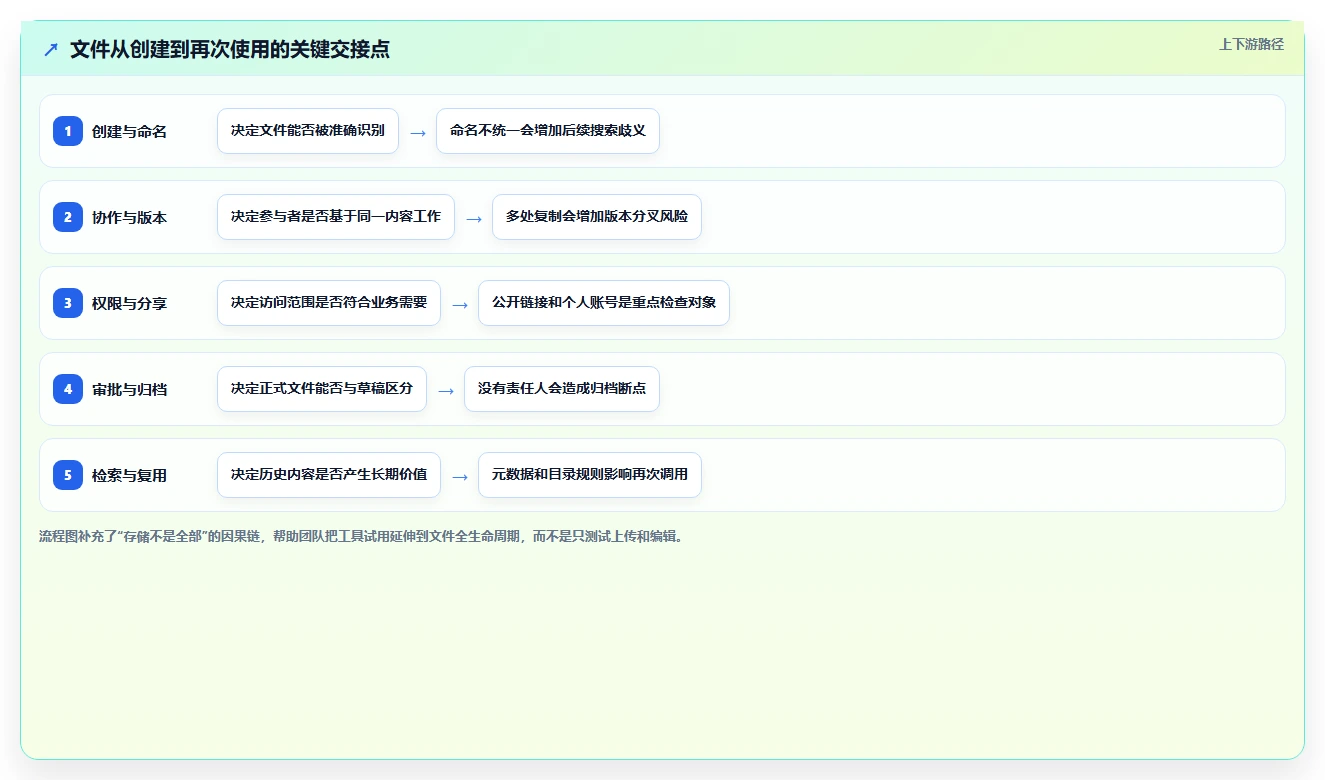Click the 决定访问范围是否符合业务需要 box
The image size is (1325, 780).
(329, 303)
